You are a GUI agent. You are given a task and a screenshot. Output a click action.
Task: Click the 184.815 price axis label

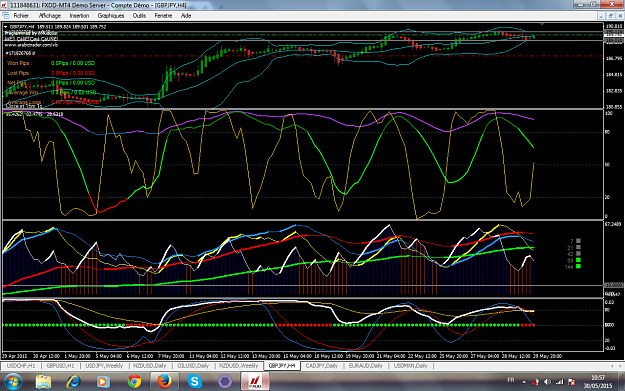click(x=614, y=75)
